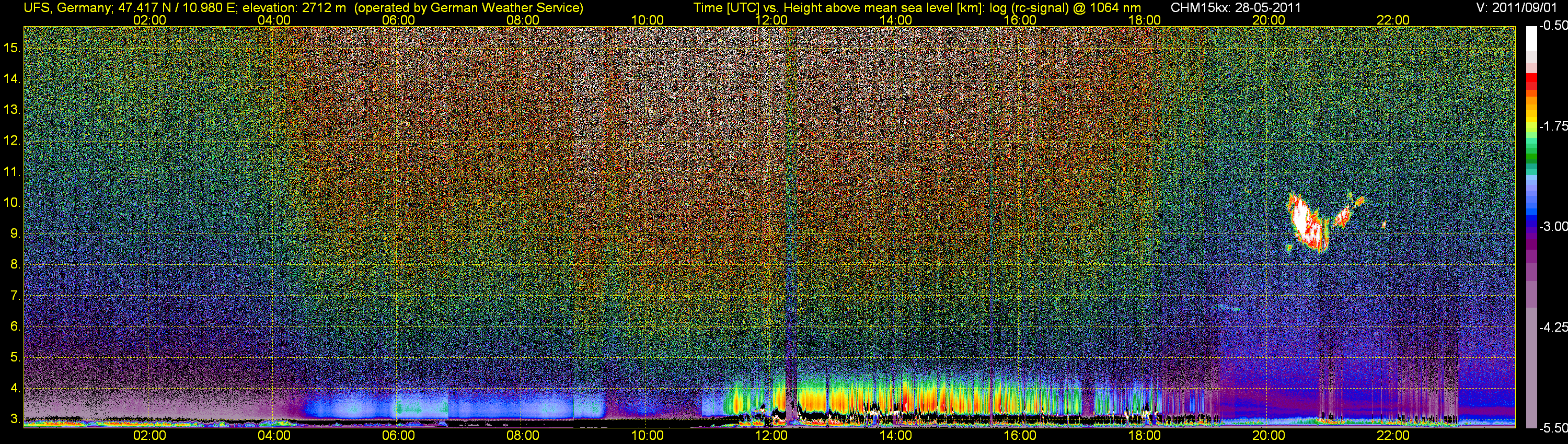Click the "-1.75" color scale value
Viewport: 1568px width, 444px height.
(x=1553, y=126)
